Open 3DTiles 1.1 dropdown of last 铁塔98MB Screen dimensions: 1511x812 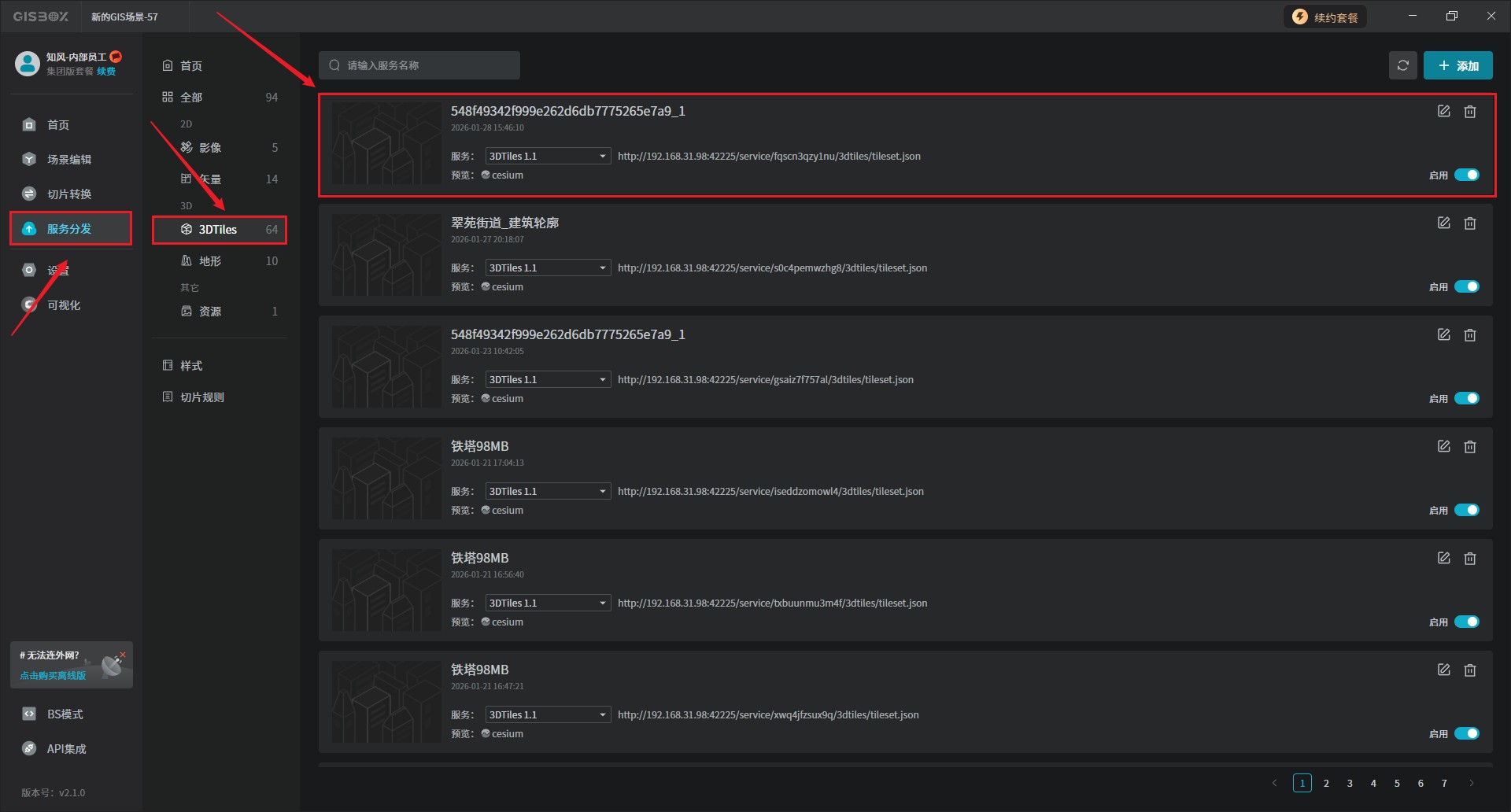point(548,715)
